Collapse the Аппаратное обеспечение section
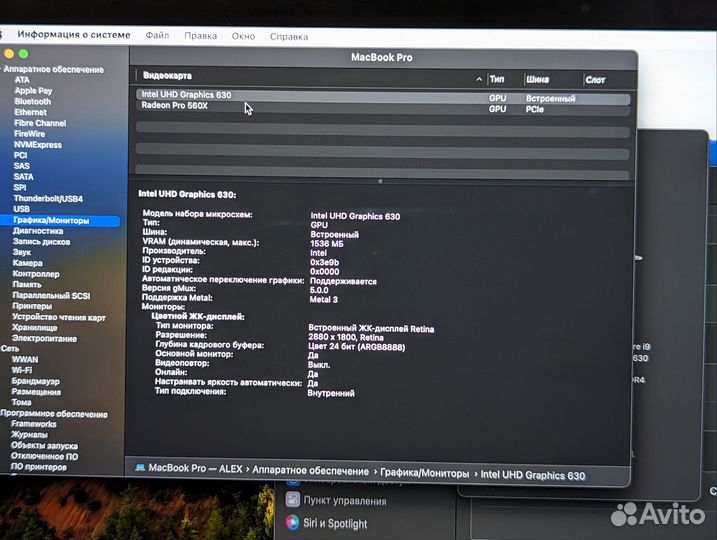This screenshot has width=717, height=540. click(54, 70)
